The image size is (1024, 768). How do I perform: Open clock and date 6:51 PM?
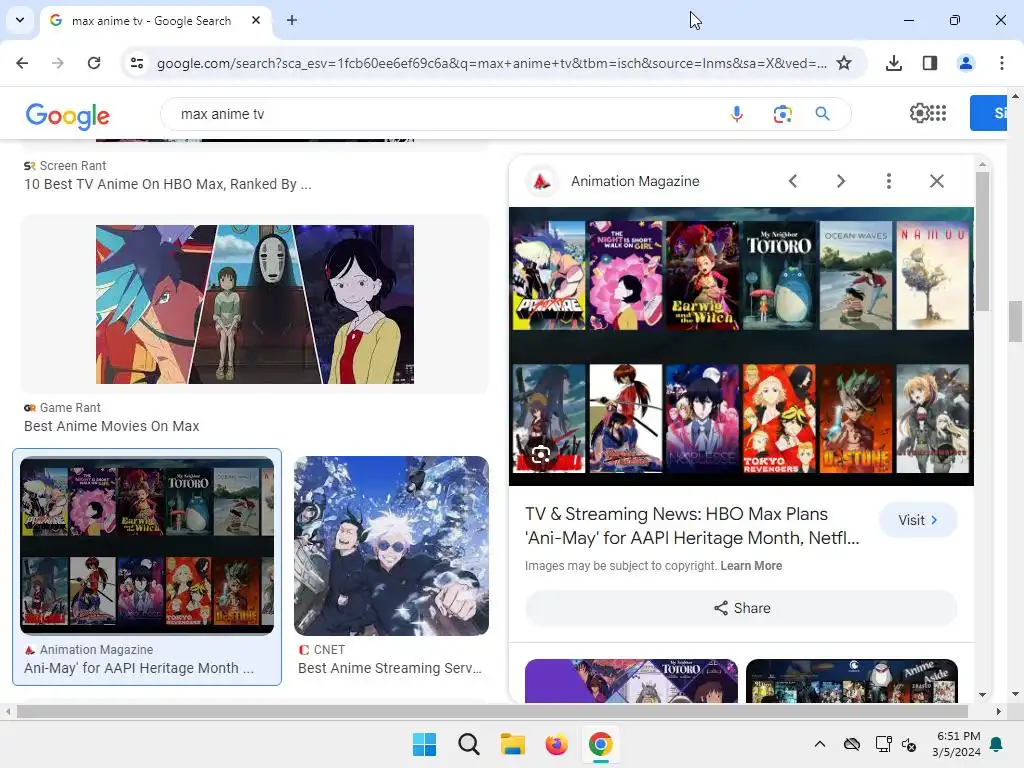pos(956,744)
